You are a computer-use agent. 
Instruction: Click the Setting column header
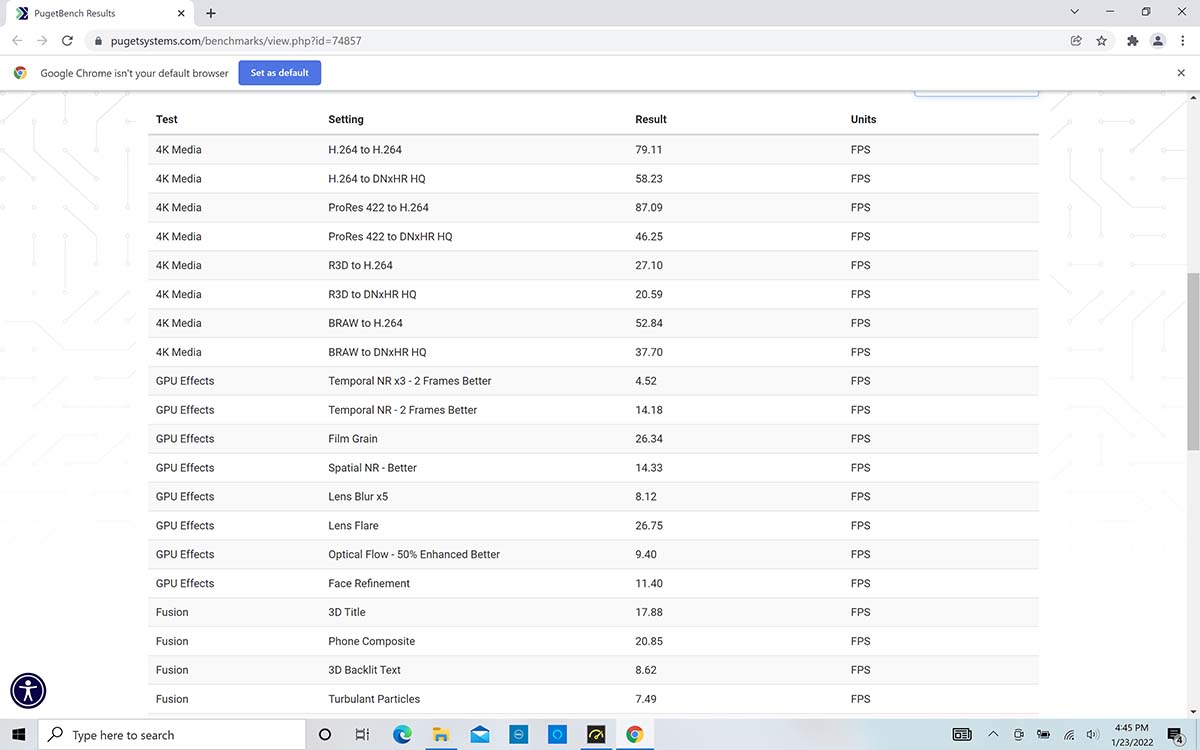tap(346, 119)
